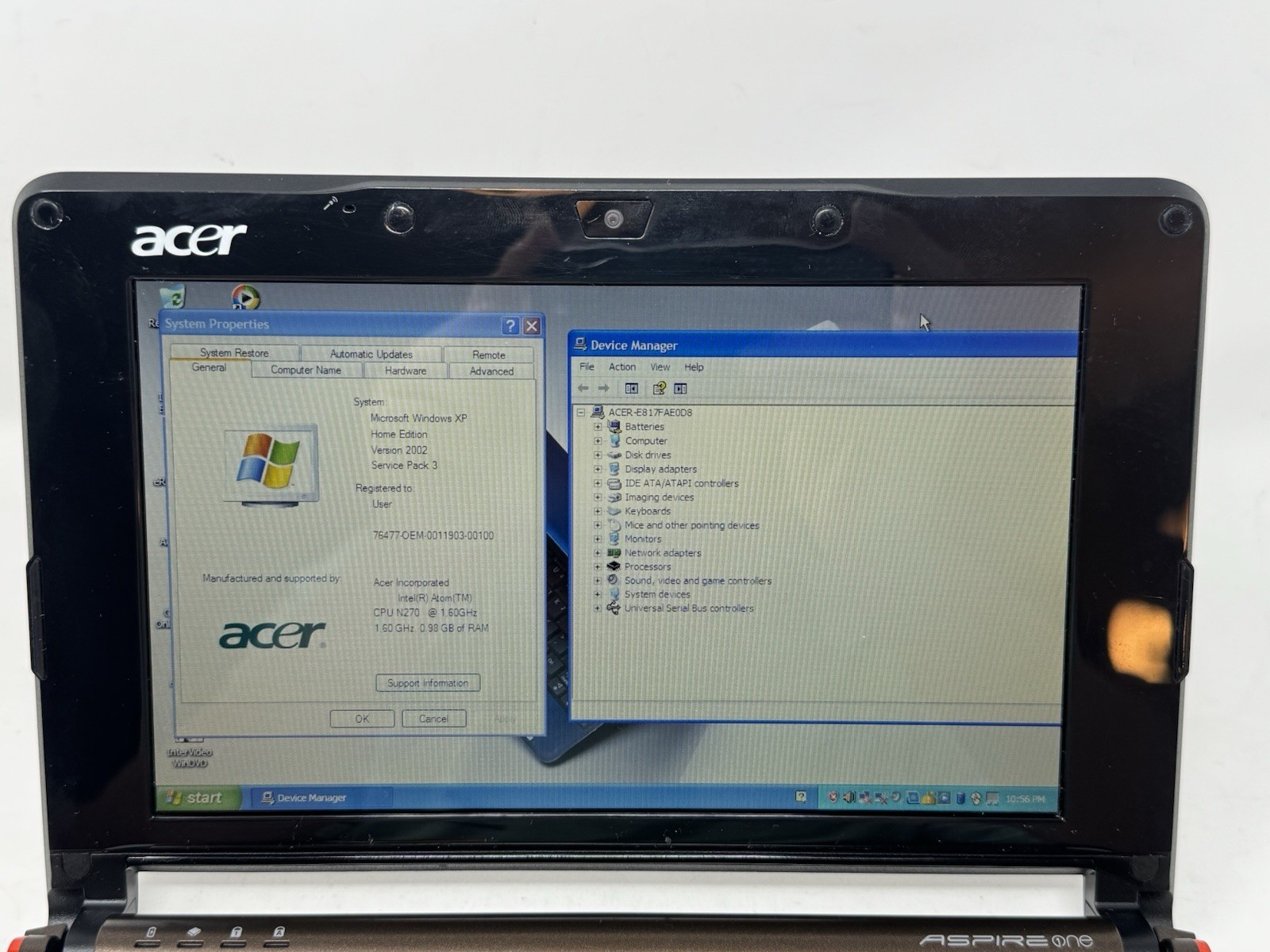Select the System devices tree row label
This screenshot has height=952, width=1270.
[657, 594]
